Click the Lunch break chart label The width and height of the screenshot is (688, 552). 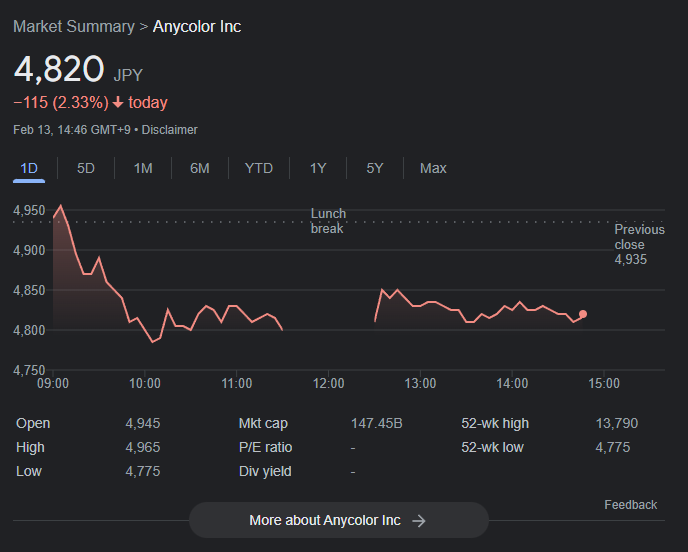(x=328, y=221)
